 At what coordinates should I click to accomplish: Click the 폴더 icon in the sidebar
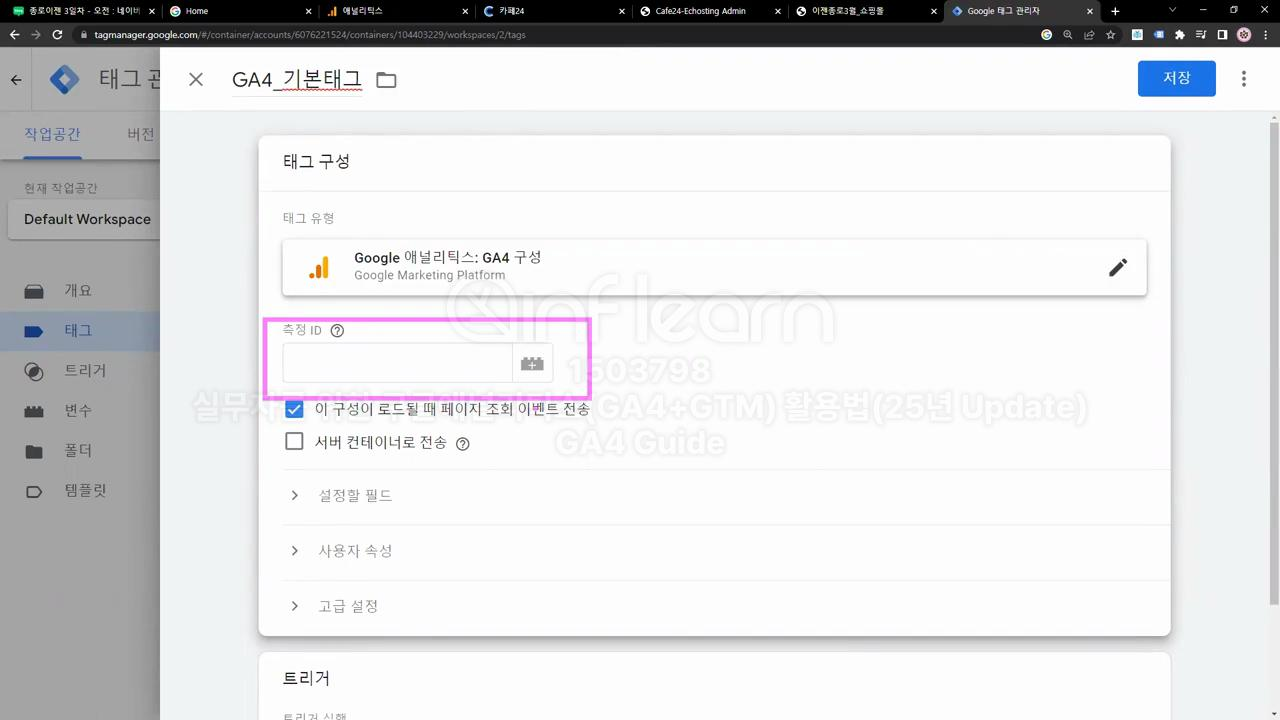pyautogui.click(x=34, y=451)
